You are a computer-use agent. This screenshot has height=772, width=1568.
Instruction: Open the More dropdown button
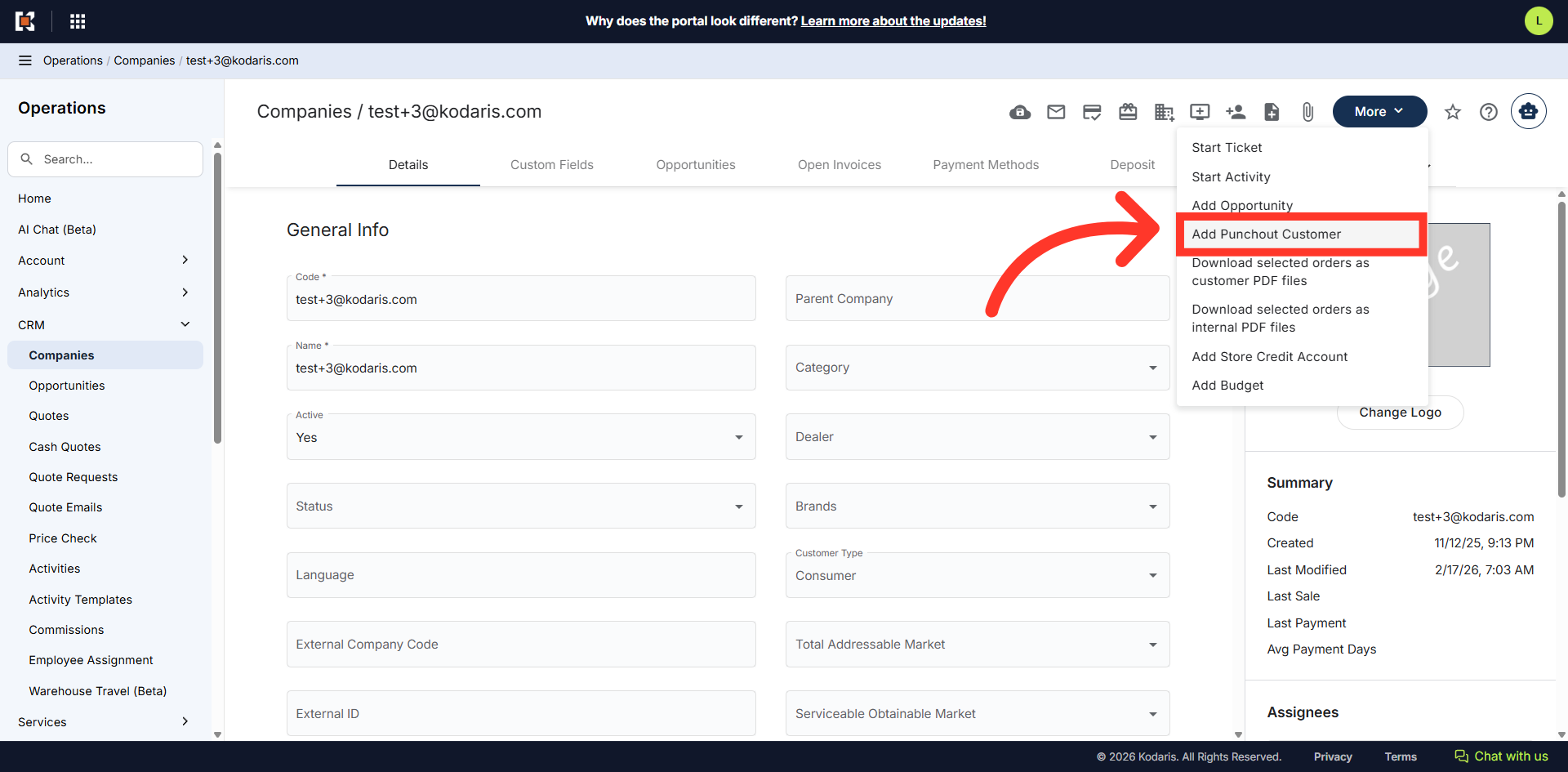[x=1379, y=112]
